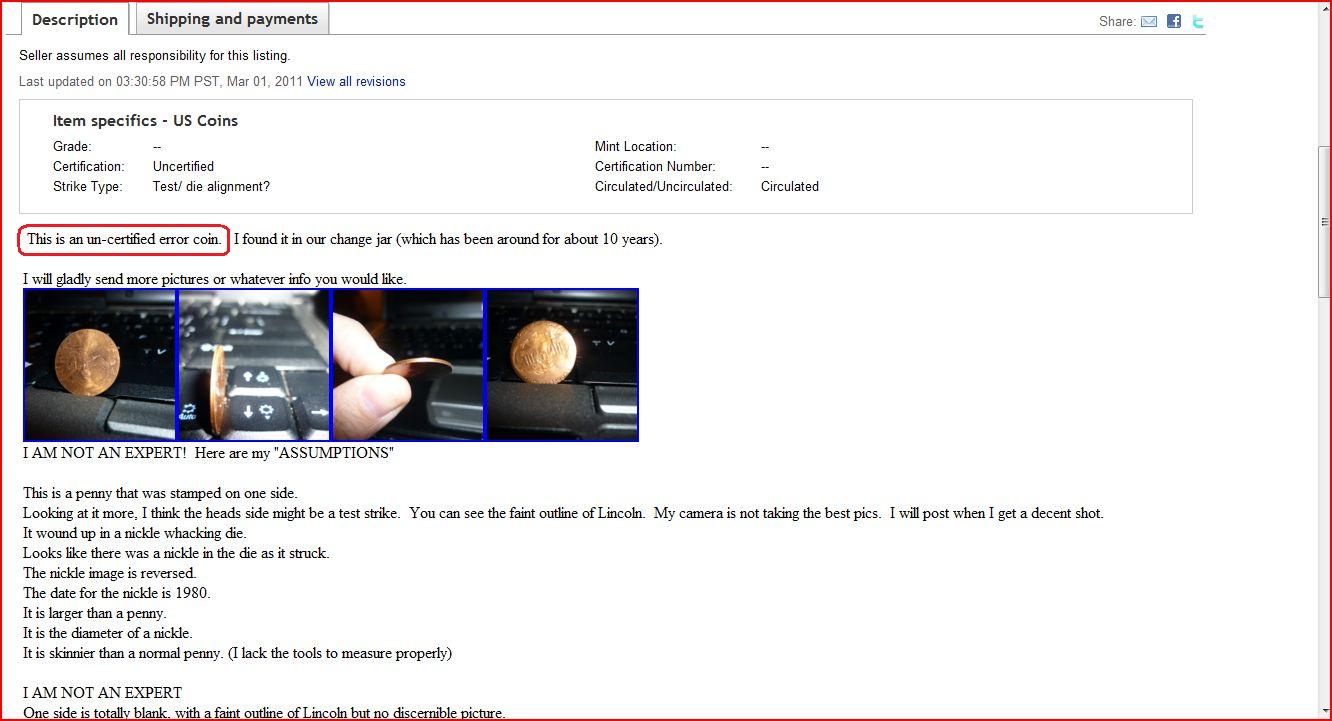
Task: Click the scrollbar up arrow
Action: [1324, 8]
